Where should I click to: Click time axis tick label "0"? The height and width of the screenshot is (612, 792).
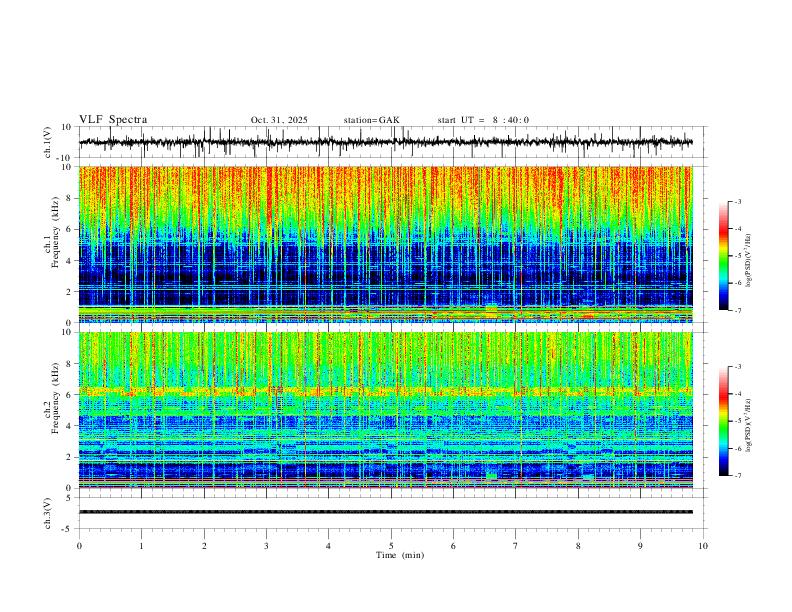[x=79, y=546]
